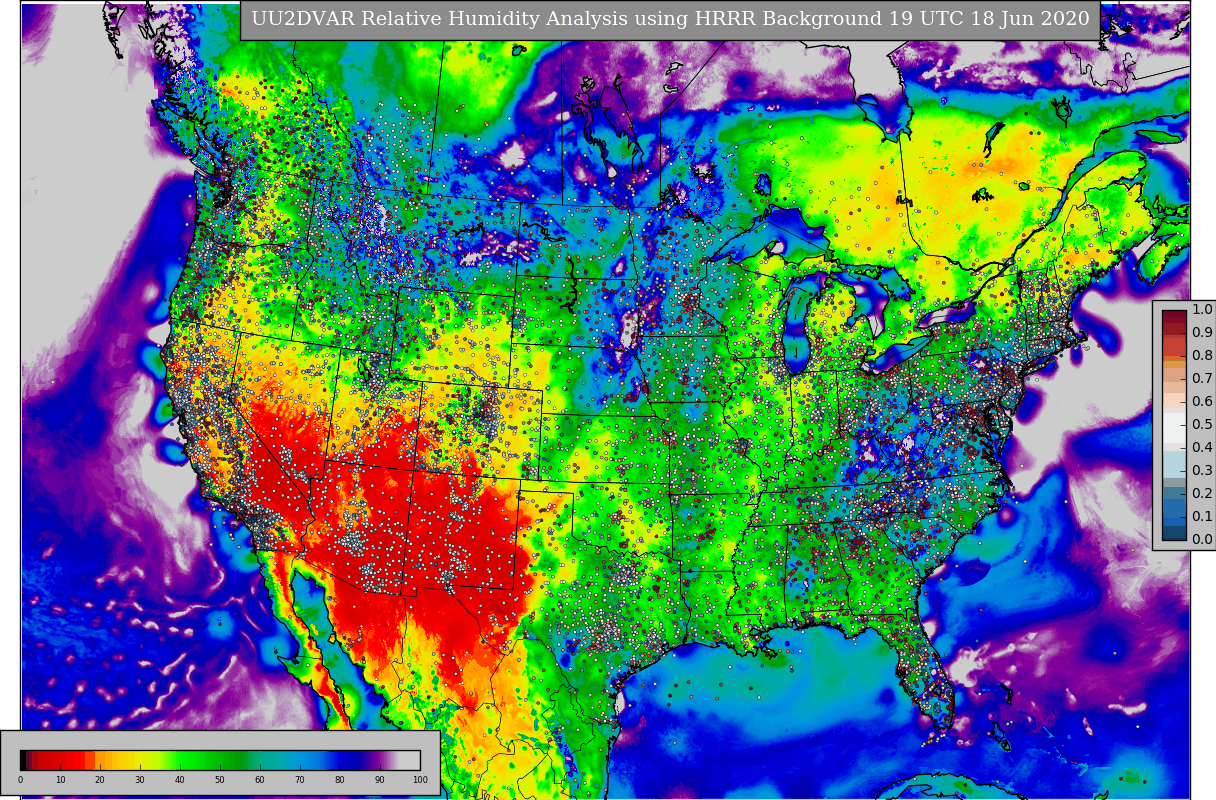Viewport: 1216px width, 800px height.
Task: Click the 70 tick label on humidity colorbar
Action: (300, 780)
